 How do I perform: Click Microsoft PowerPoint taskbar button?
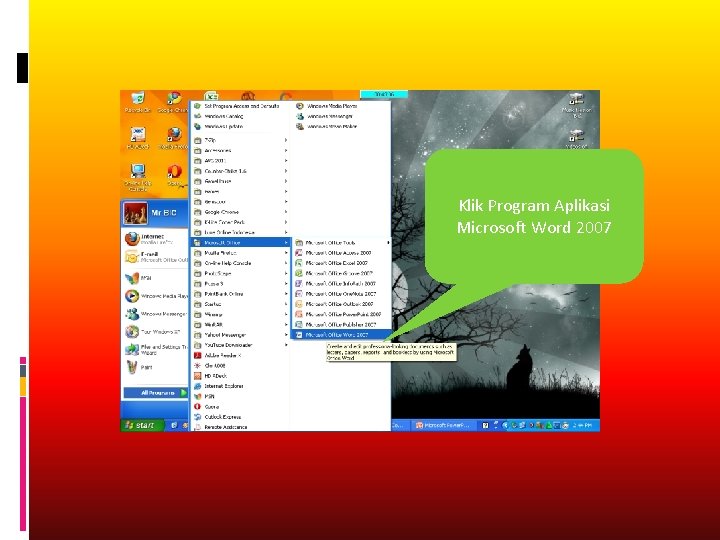(x=444, y=426)
